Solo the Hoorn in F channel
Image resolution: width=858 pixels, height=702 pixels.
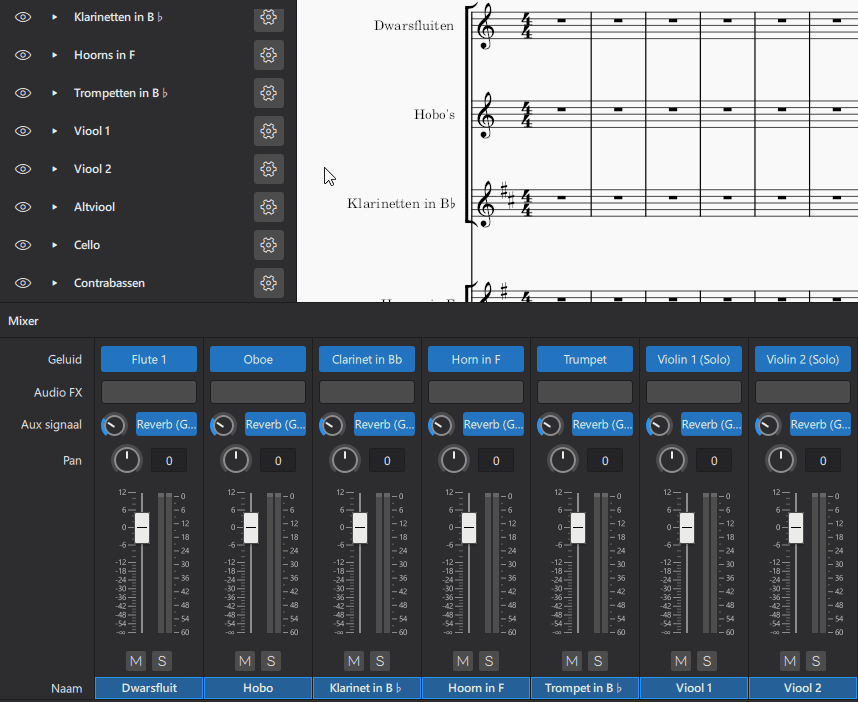click(489, 661)
